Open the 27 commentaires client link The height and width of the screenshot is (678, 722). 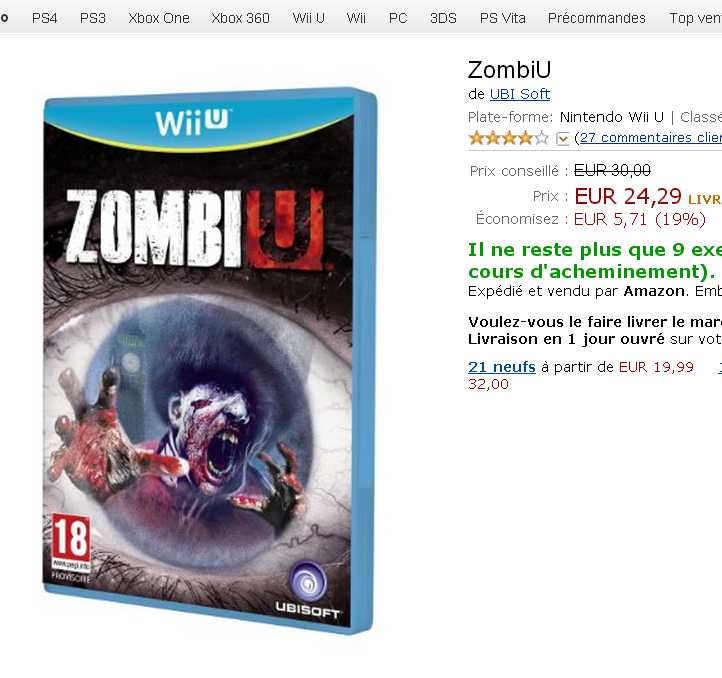point(651,138)
